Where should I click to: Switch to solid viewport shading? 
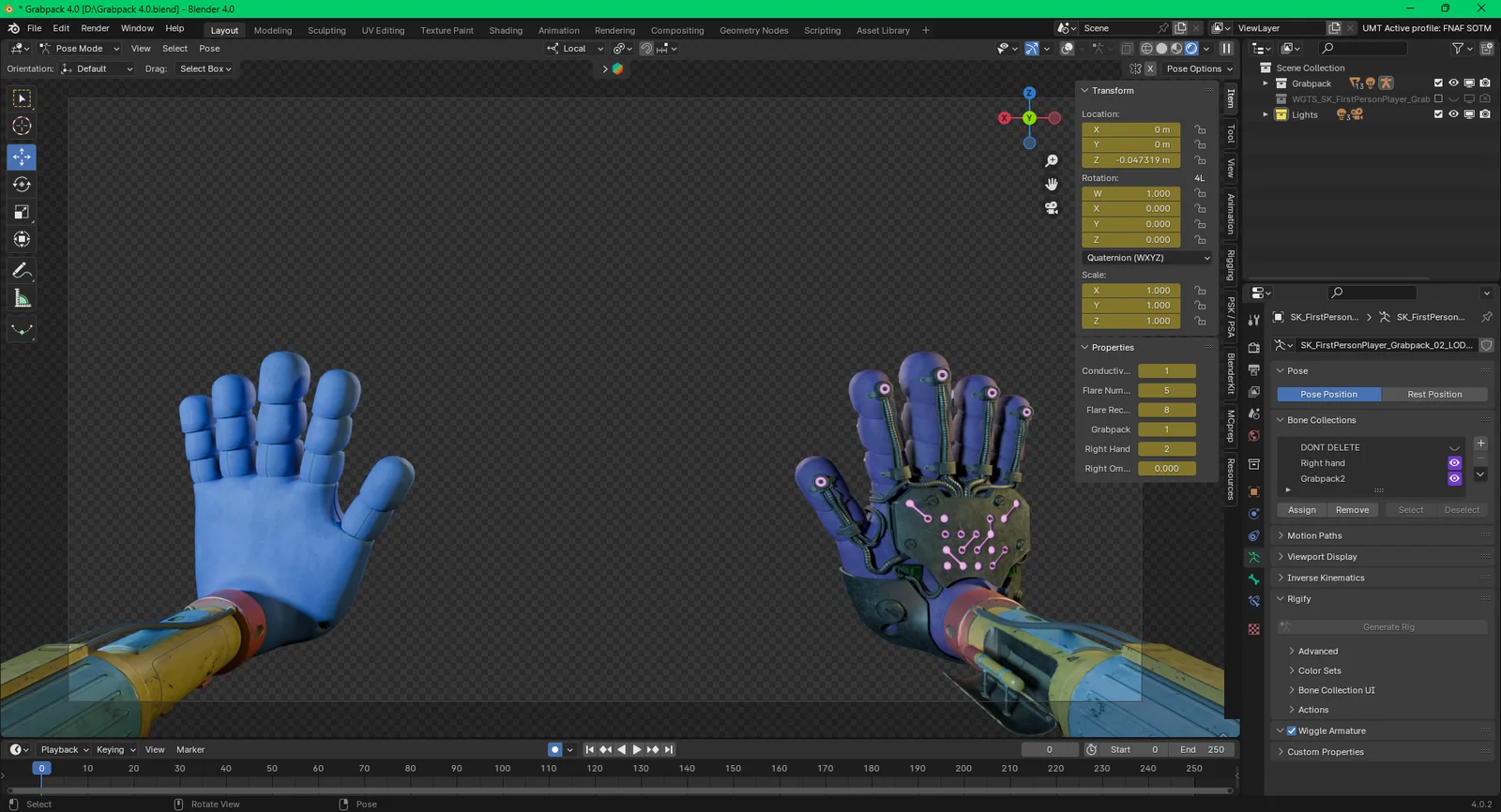coord(1161,49)
